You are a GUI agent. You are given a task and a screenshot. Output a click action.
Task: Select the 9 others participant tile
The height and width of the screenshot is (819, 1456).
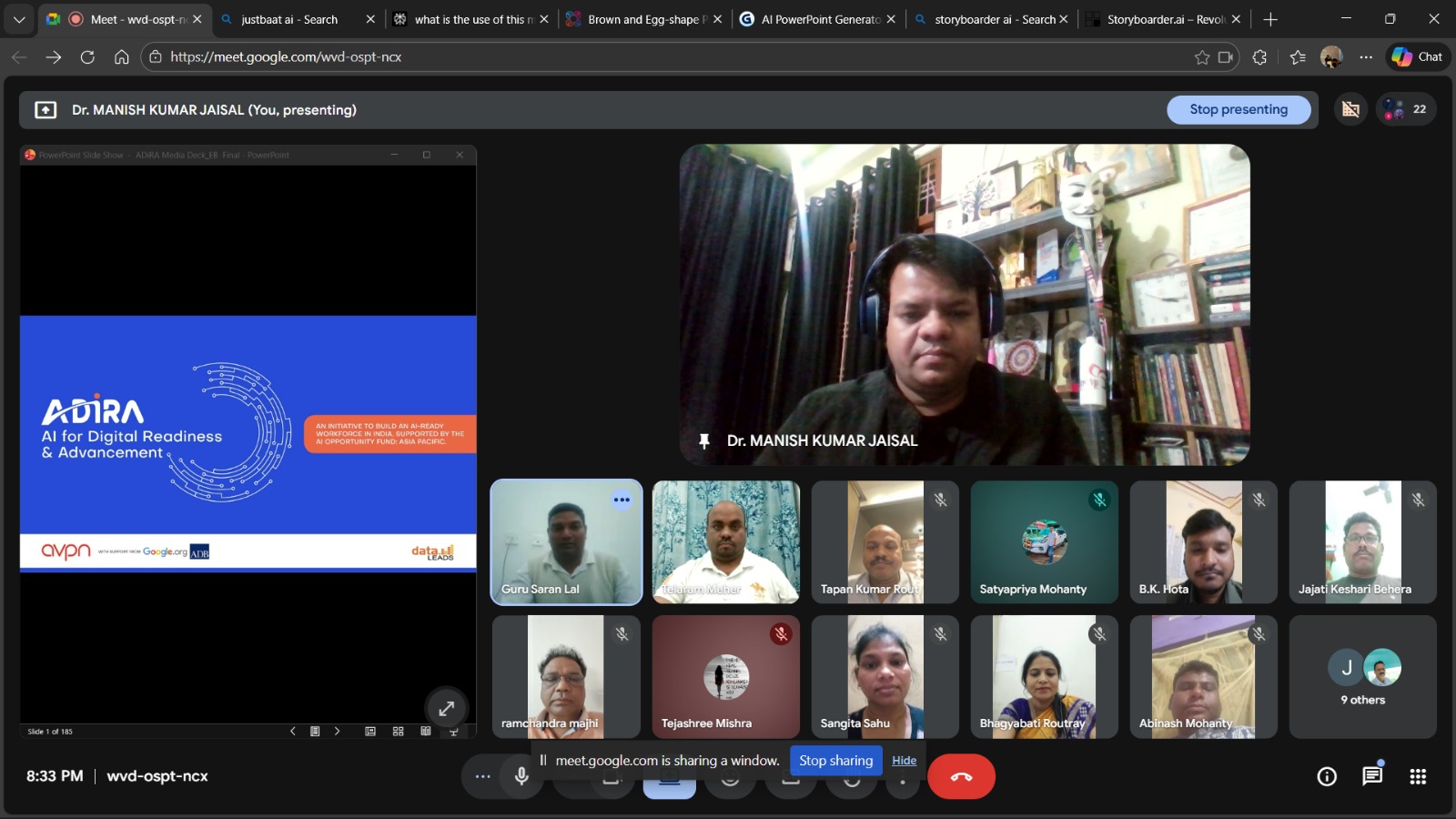tap(1362, 676)
